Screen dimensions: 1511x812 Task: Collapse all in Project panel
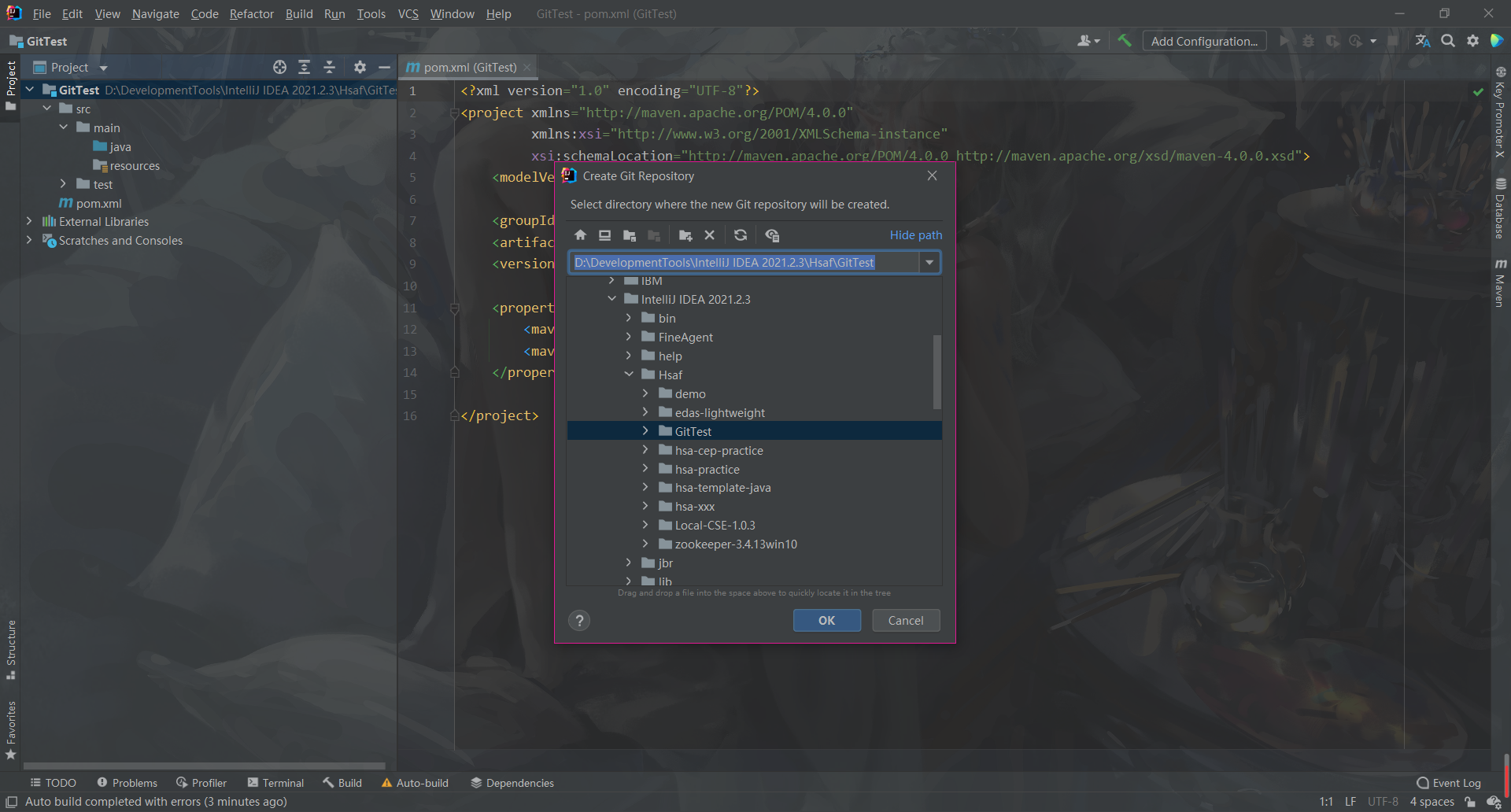click(330, 68)
